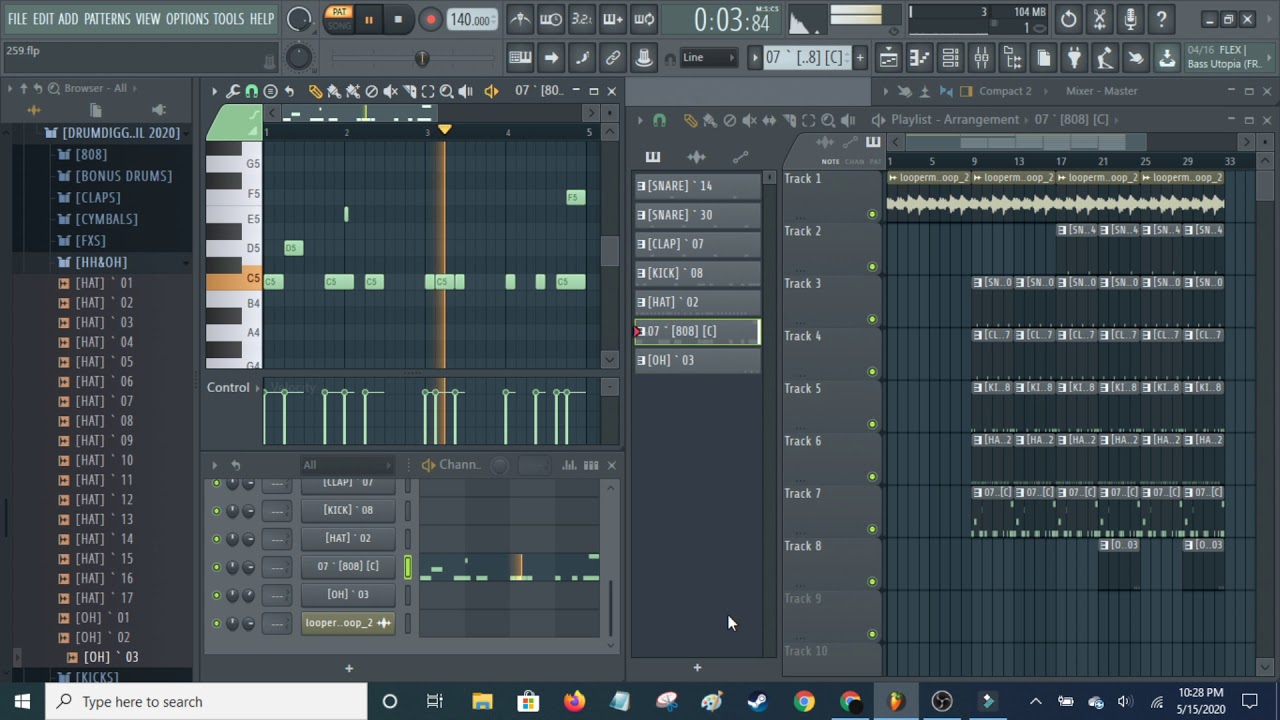Add new pattern with plus button
Screen dimensions: 1280x720
point(859,58)
